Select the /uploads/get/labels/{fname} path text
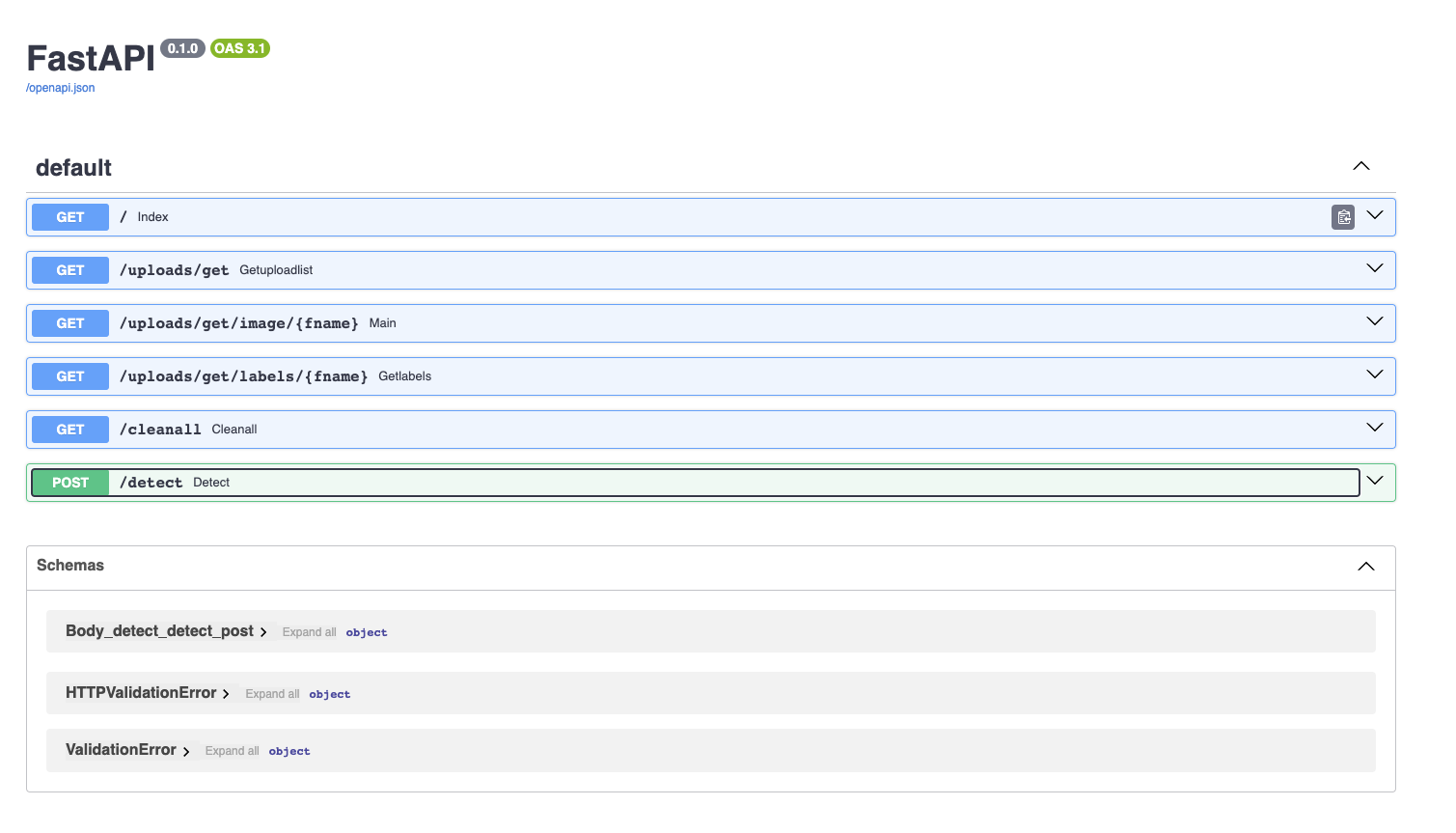 coord(244,376)
